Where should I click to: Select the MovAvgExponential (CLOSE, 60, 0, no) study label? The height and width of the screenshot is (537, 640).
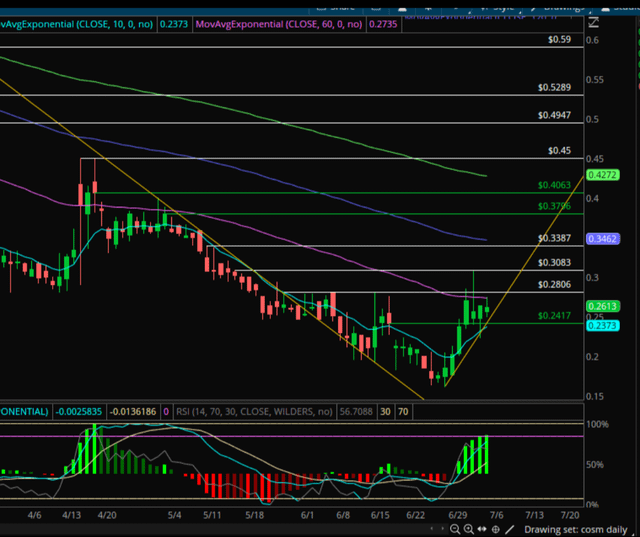point(279,24)
